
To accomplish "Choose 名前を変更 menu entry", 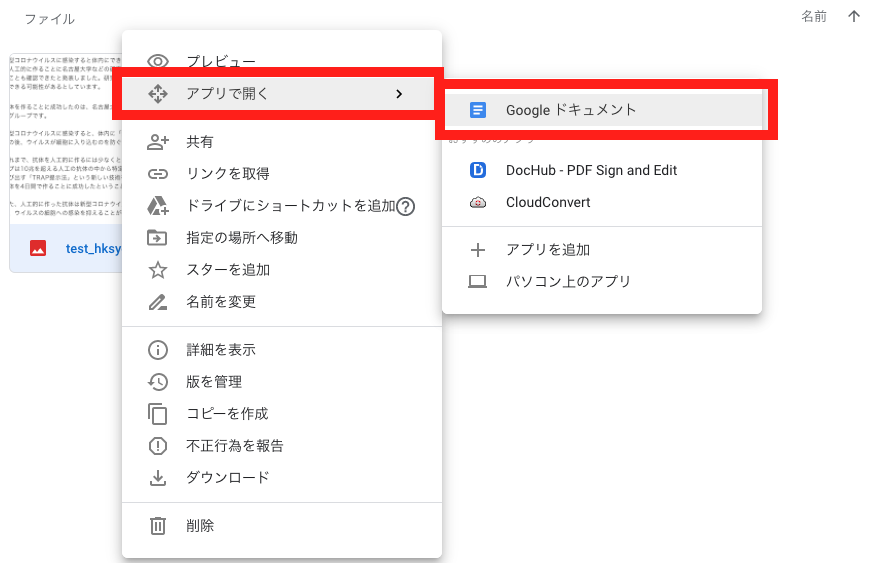I will tap(282, 301).
